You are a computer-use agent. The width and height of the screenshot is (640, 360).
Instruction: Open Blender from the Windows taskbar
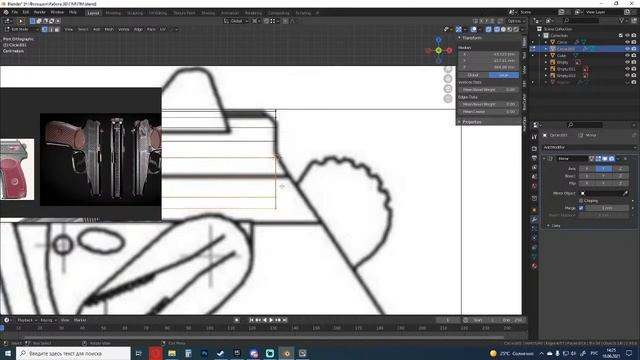click(287, 353)
